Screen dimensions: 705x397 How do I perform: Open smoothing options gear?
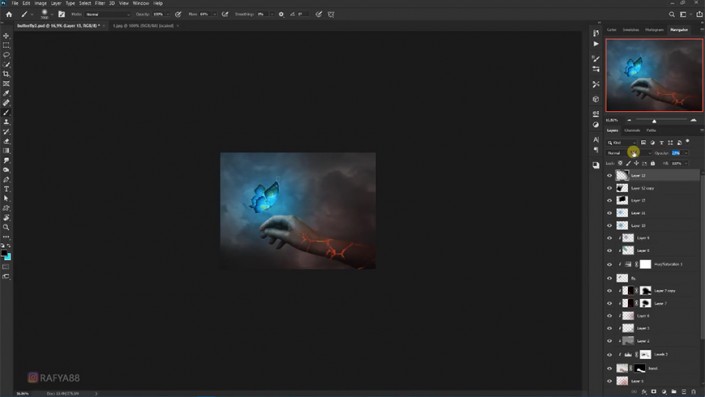click(x=281, y=14)
